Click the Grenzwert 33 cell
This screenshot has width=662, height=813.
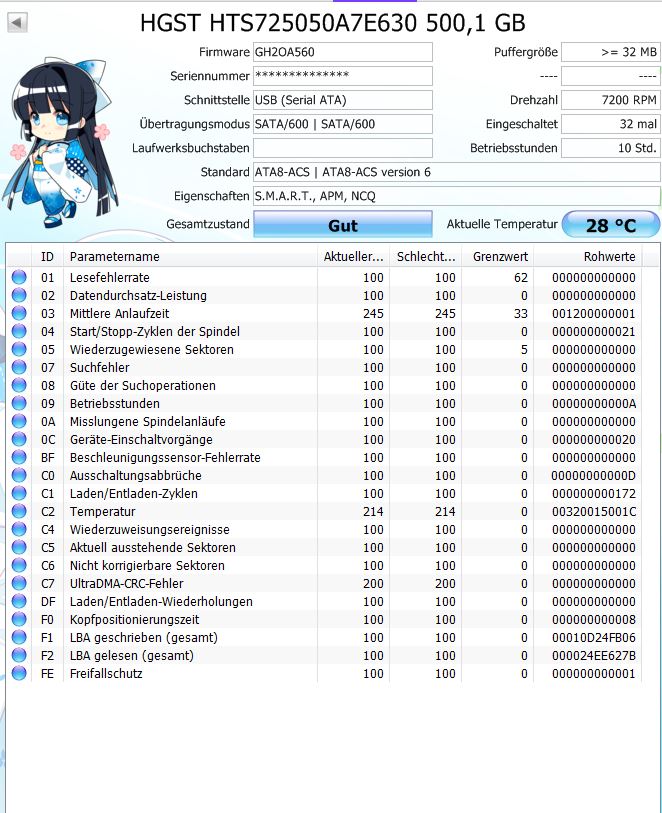pyautogui.click(x=520, y=314)
